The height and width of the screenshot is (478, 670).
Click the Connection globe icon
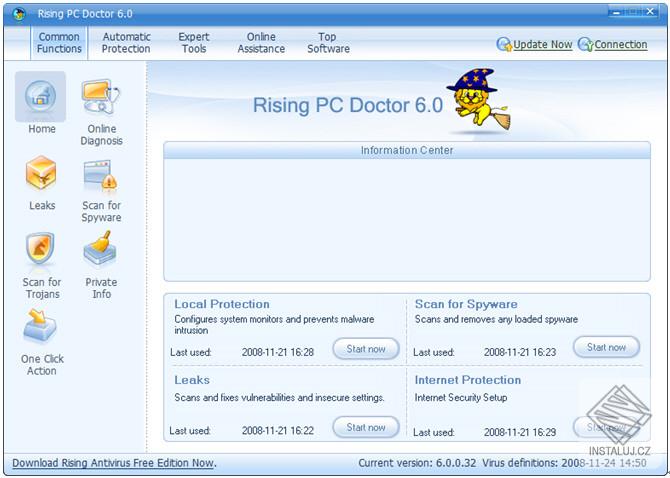[x=585, y=44]
